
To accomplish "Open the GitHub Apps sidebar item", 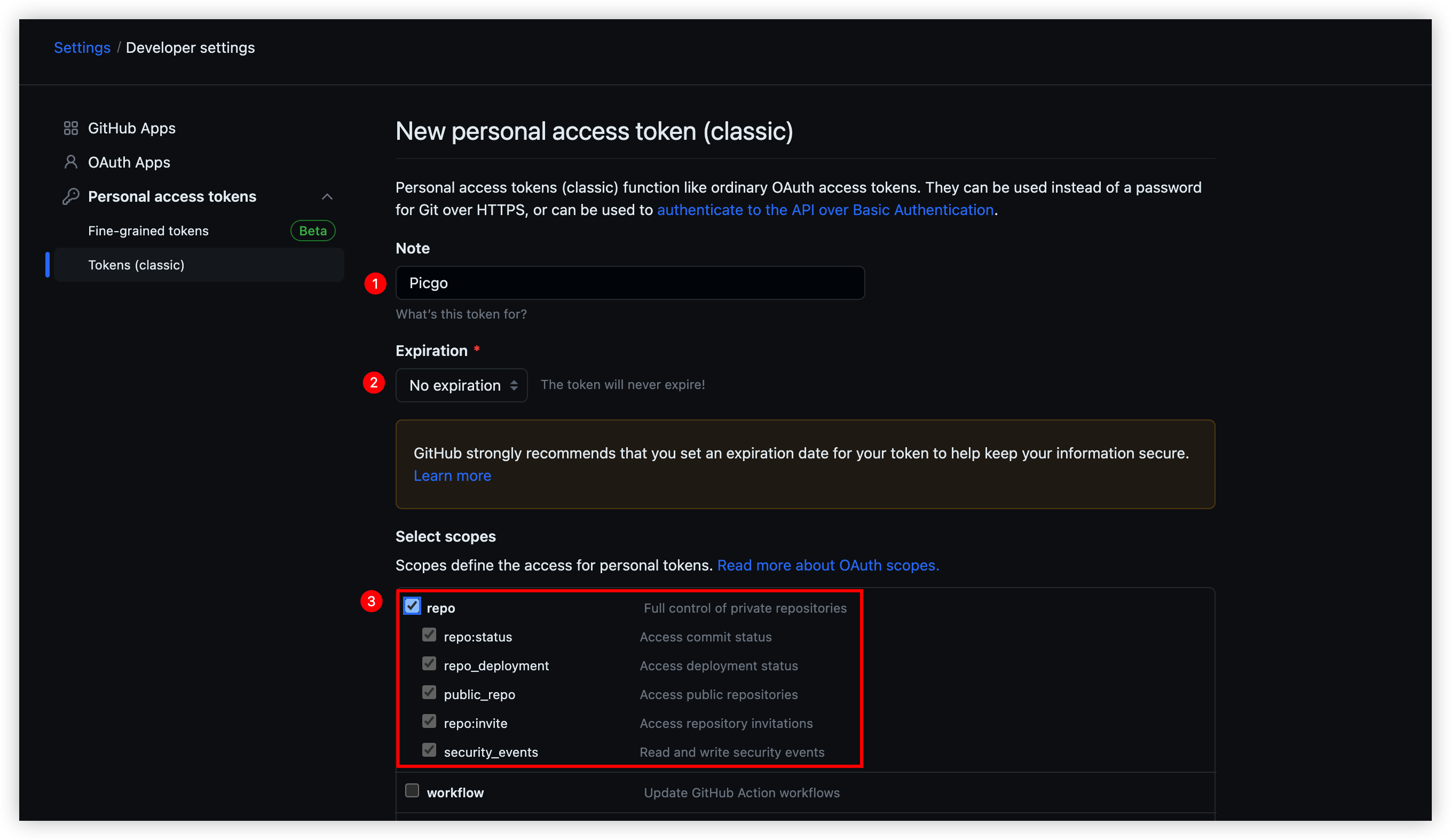I will (132, 128).
